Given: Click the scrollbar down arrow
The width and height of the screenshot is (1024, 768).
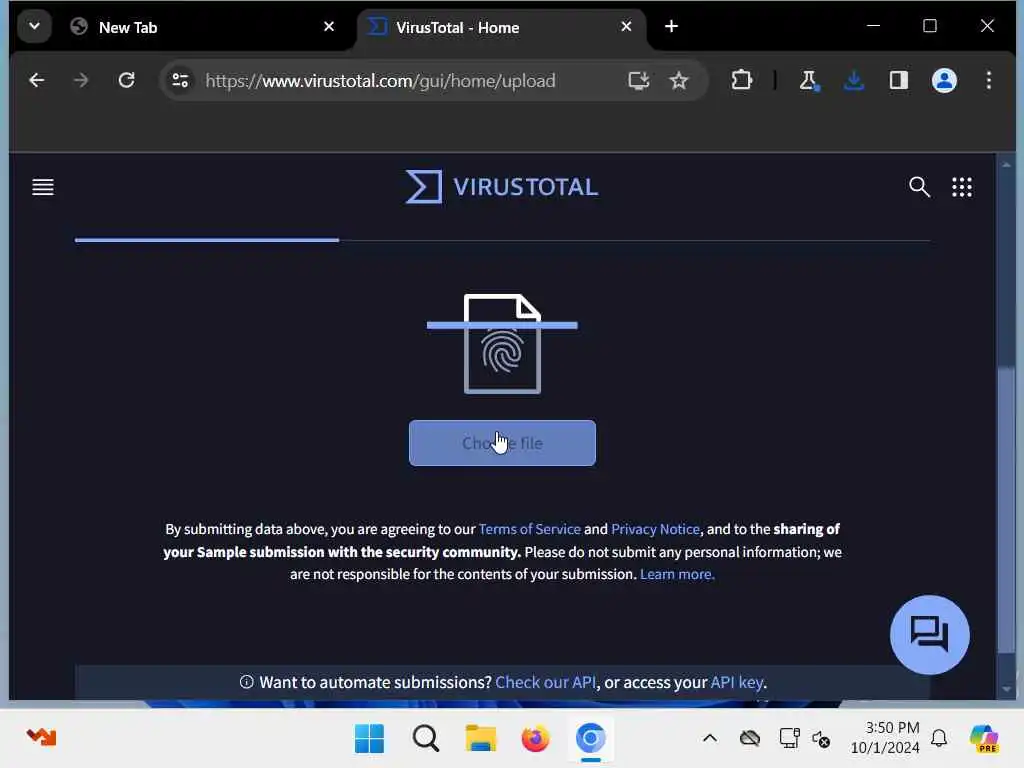Looking at the screenshot, I should point(1006,689).
